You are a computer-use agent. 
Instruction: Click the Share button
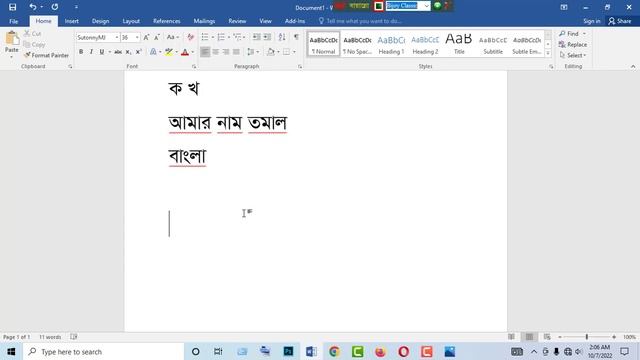pyautogui.click(x=620, y=21)
